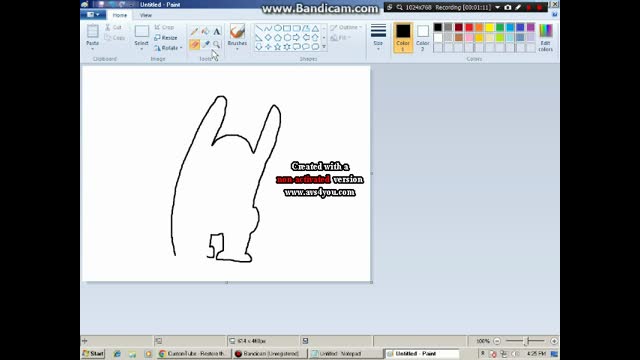Open the Rotate dropdown
Screen dimensions: 640x360
point(169,48)
